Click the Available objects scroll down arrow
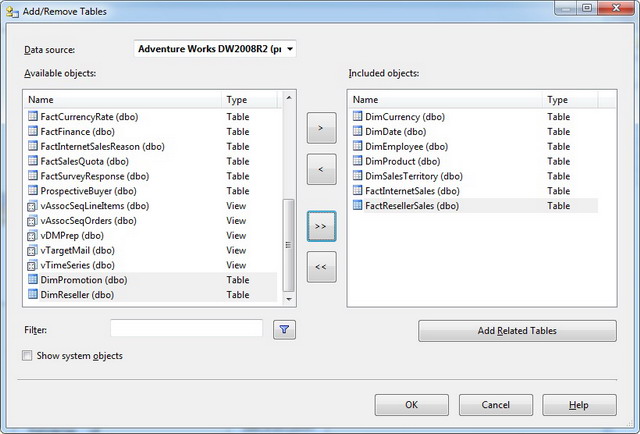 click(x=289, y=299)
